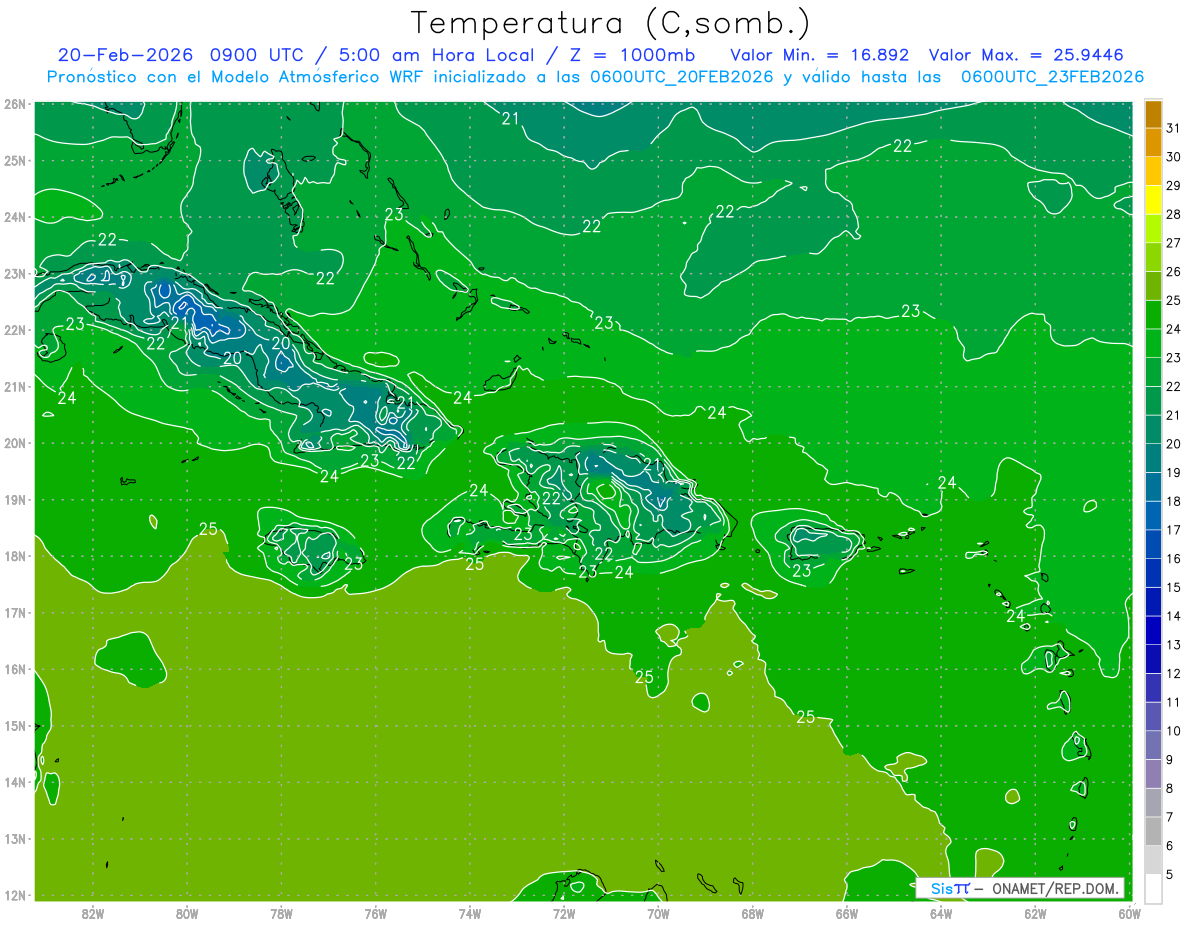1200x927 pixels.
Task: Click the longitude axis label "70W"
Action: point(658,913)
